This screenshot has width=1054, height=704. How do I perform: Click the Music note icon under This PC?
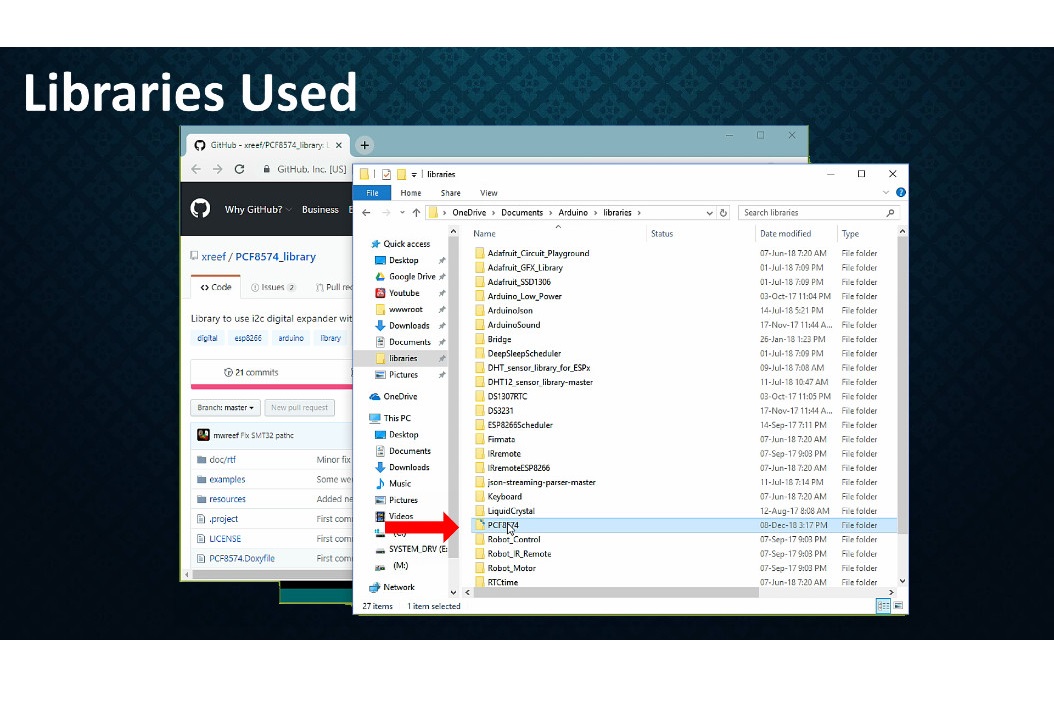380,483
